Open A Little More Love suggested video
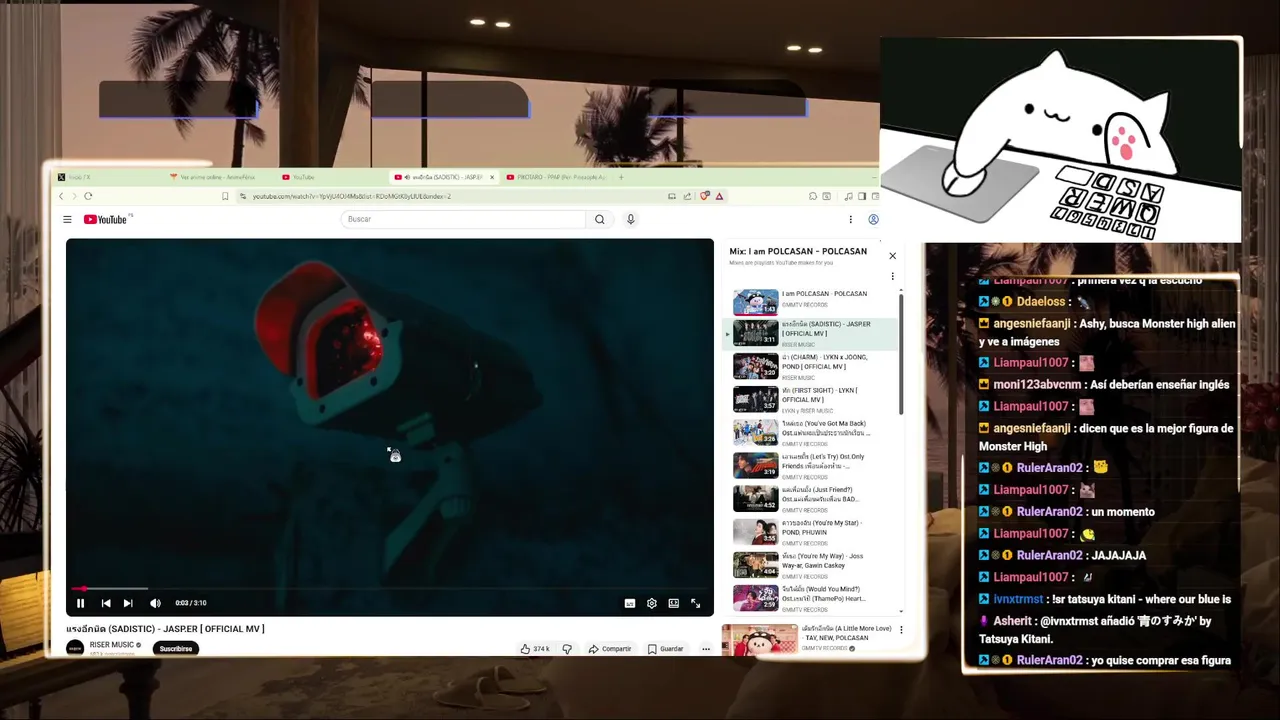The image size is (1280, 720). (x=807, y=638)
